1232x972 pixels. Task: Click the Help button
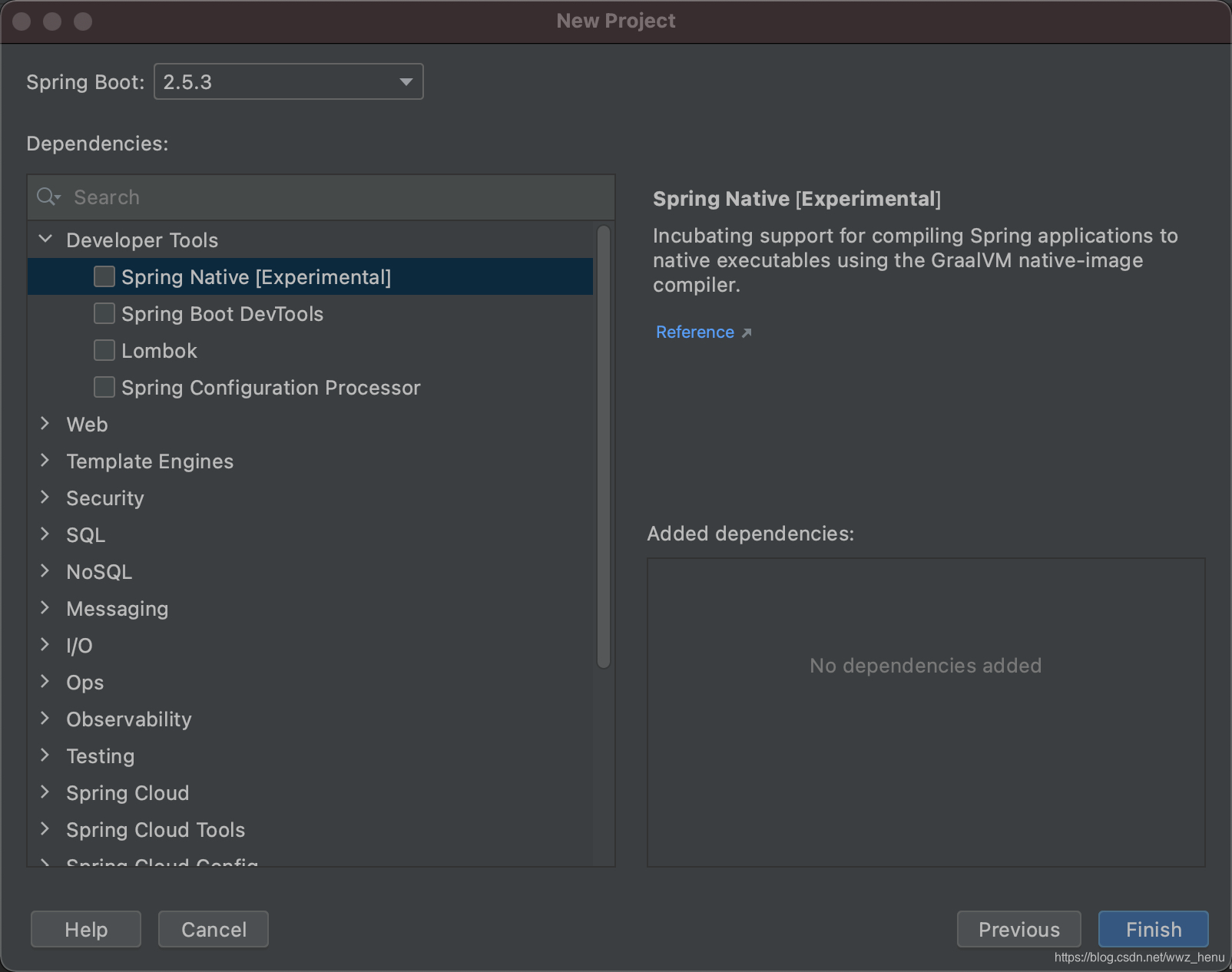coord(86,929)
